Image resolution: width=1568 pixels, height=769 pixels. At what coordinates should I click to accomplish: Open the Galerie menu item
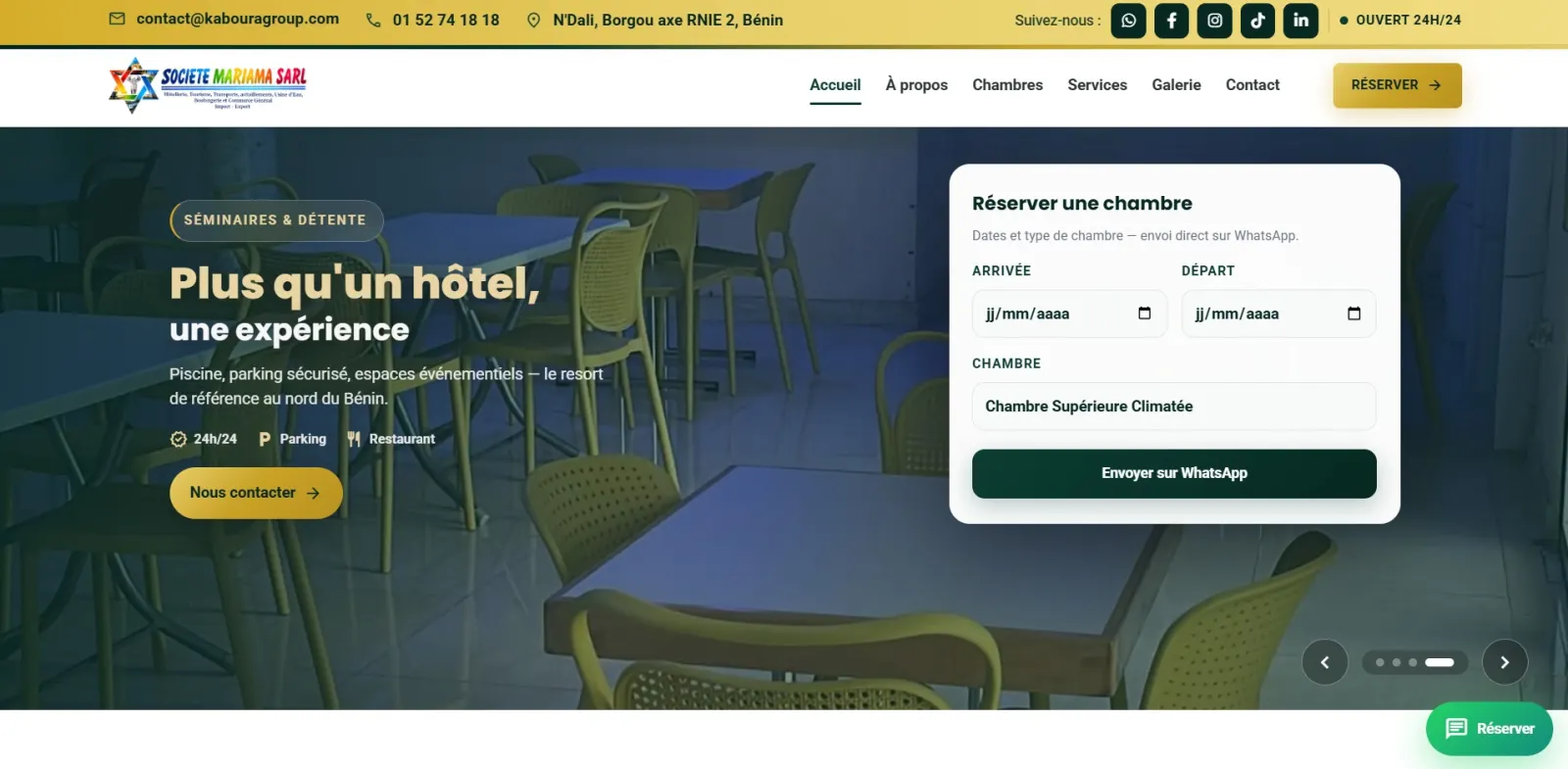pyautogui.click(x=1176, y=85)
